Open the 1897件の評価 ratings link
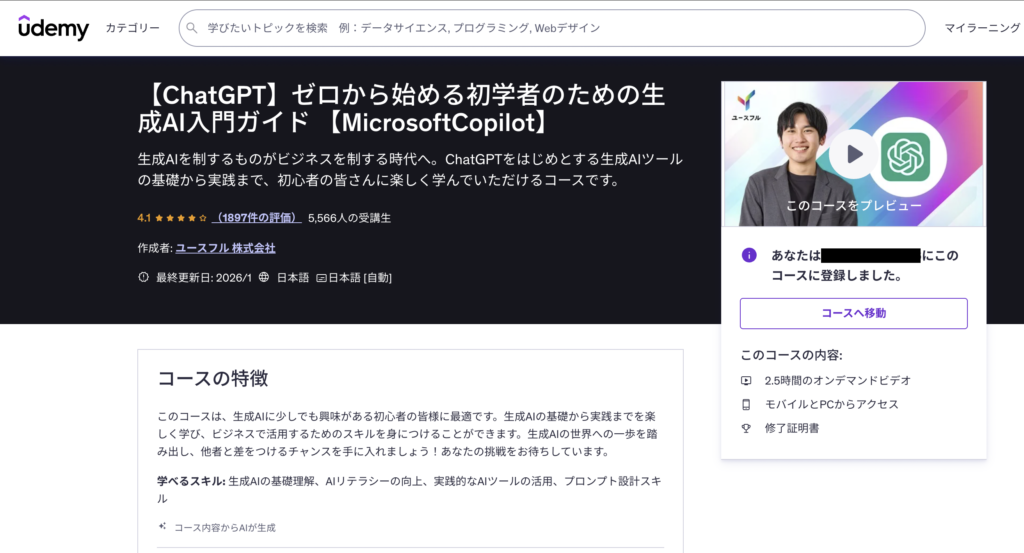 coord(256,217)
